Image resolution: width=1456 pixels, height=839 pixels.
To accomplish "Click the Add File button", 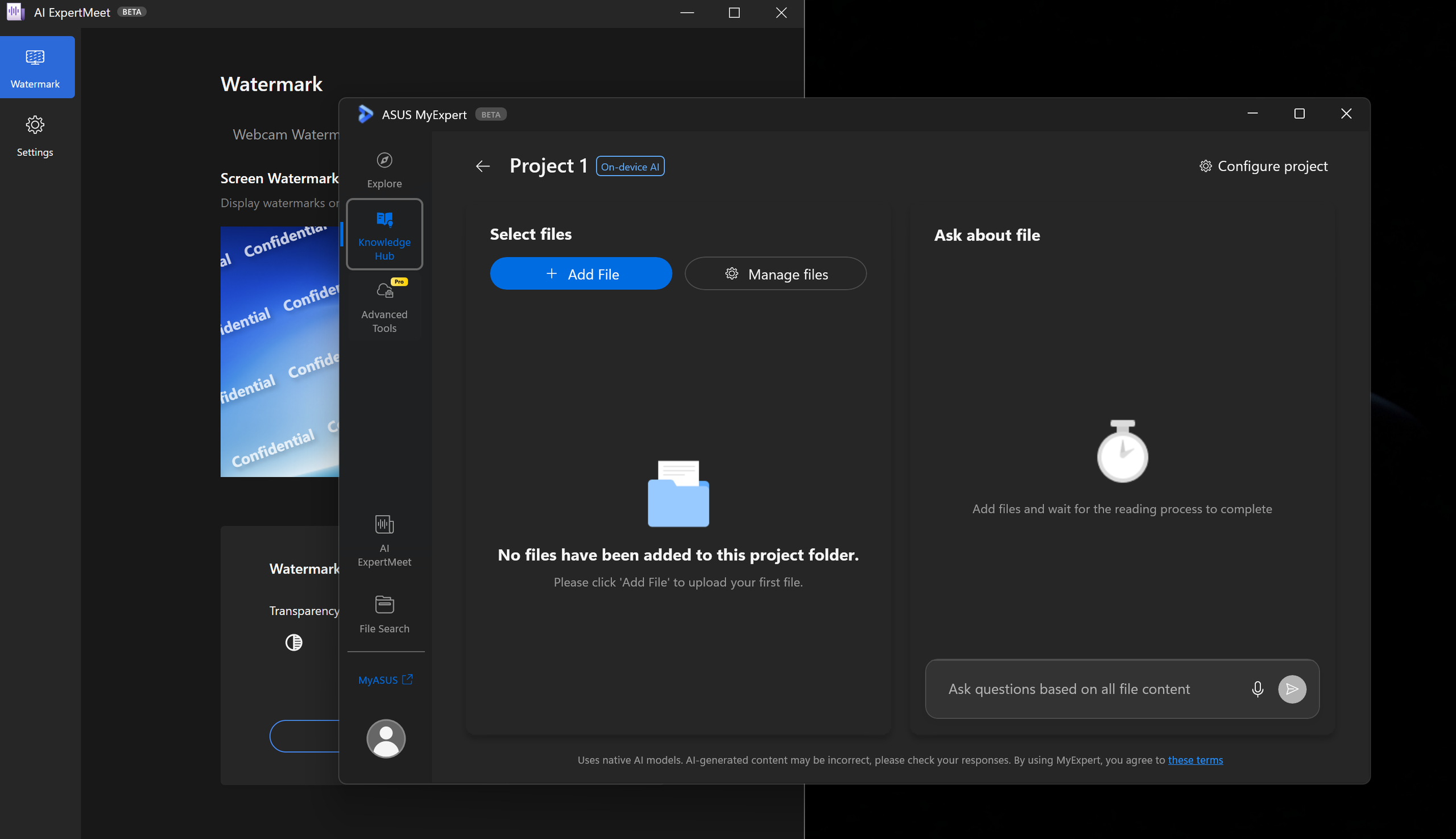I will (581, 274).
